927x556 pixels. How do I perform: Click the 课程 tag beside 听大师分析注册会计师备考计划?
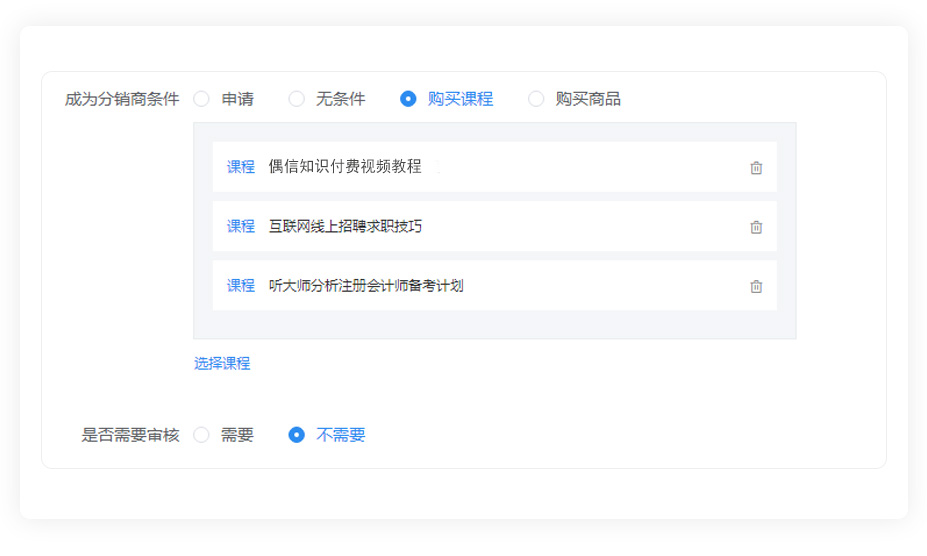[x=241, y=286]
